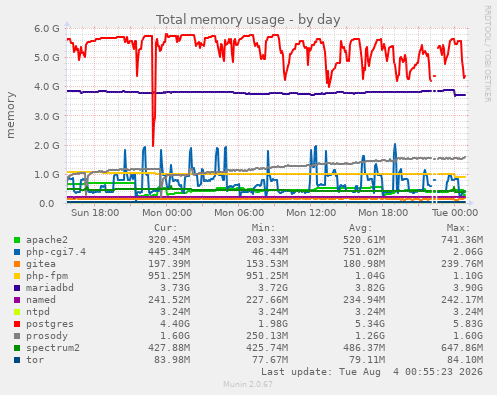Click the '5.0 G' y-axis label
497x395 pixels.
[47, 57]
